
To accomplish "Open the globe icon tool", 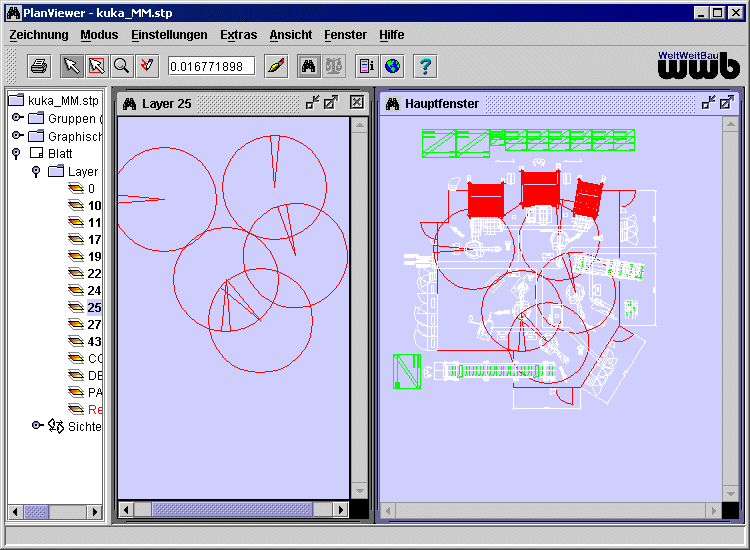I will [393, 66].
